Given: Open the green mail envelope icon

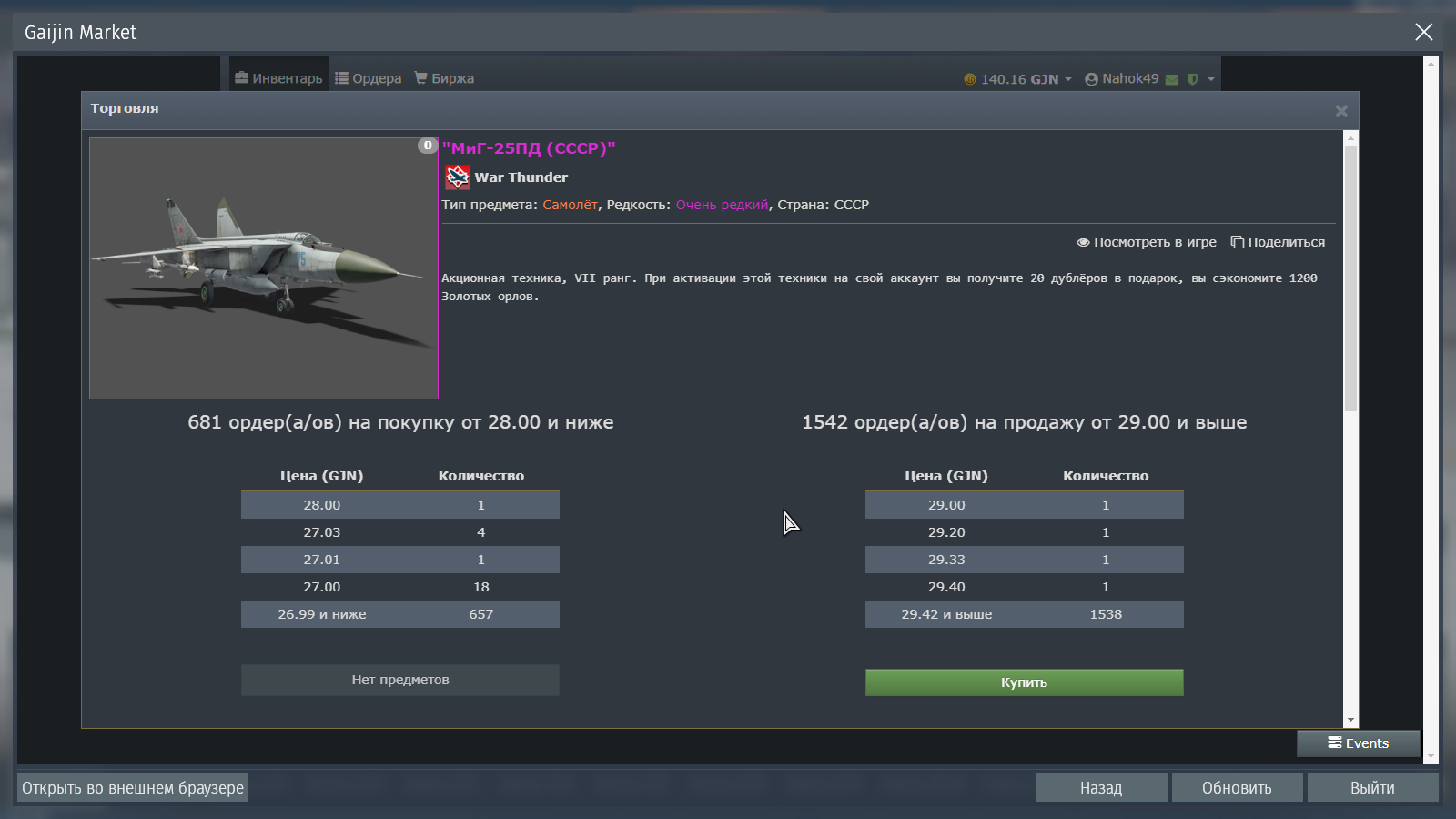Looking at the screenshot, I should coord(1172,79).
